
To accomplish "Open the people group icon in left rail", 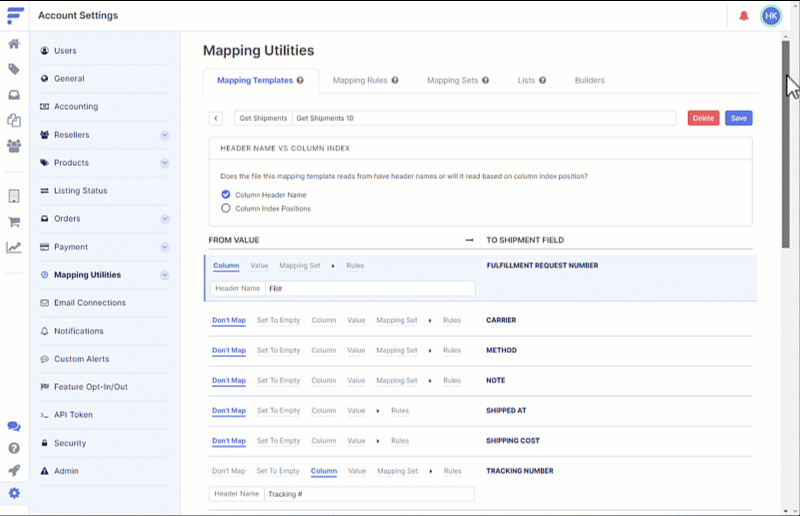I will (14, 146).
